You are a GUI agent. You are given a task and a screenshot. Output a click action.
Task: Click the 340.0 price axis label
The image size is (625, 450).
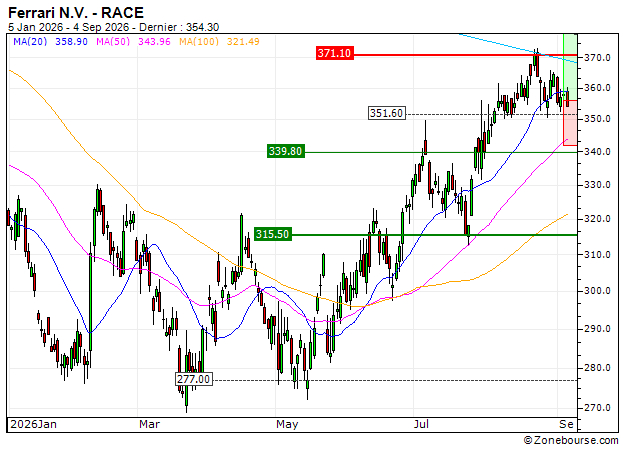597,151
